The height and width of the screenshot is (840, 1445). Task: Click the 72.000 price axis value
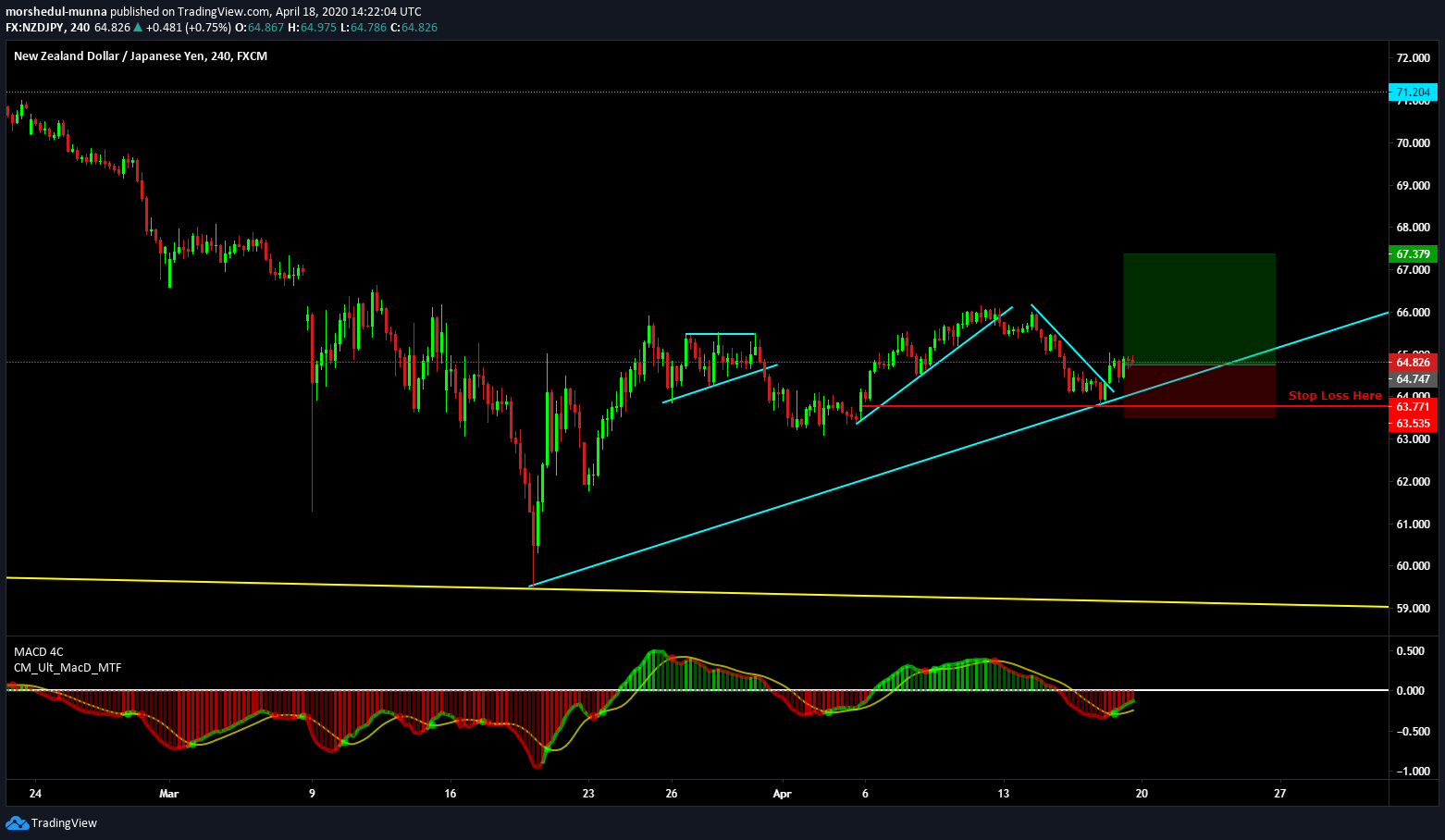click(1413, 58)
